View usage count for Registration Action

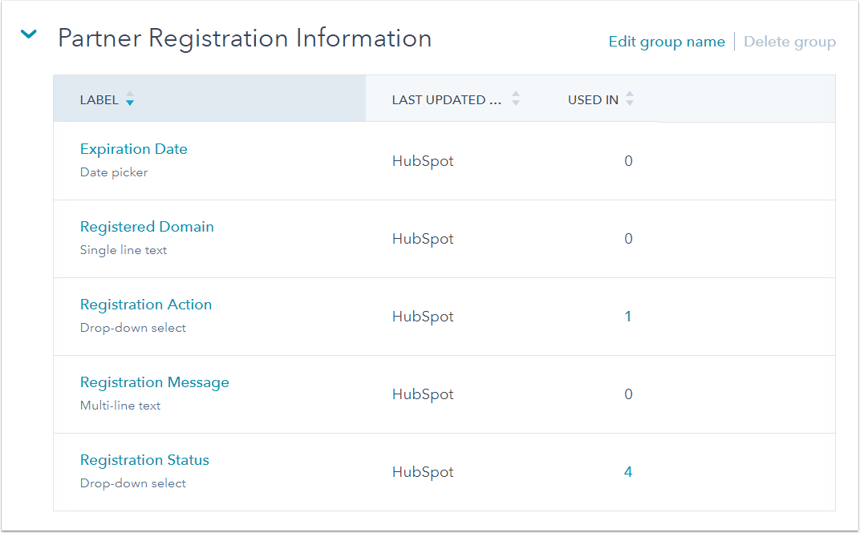click(628, 316)
